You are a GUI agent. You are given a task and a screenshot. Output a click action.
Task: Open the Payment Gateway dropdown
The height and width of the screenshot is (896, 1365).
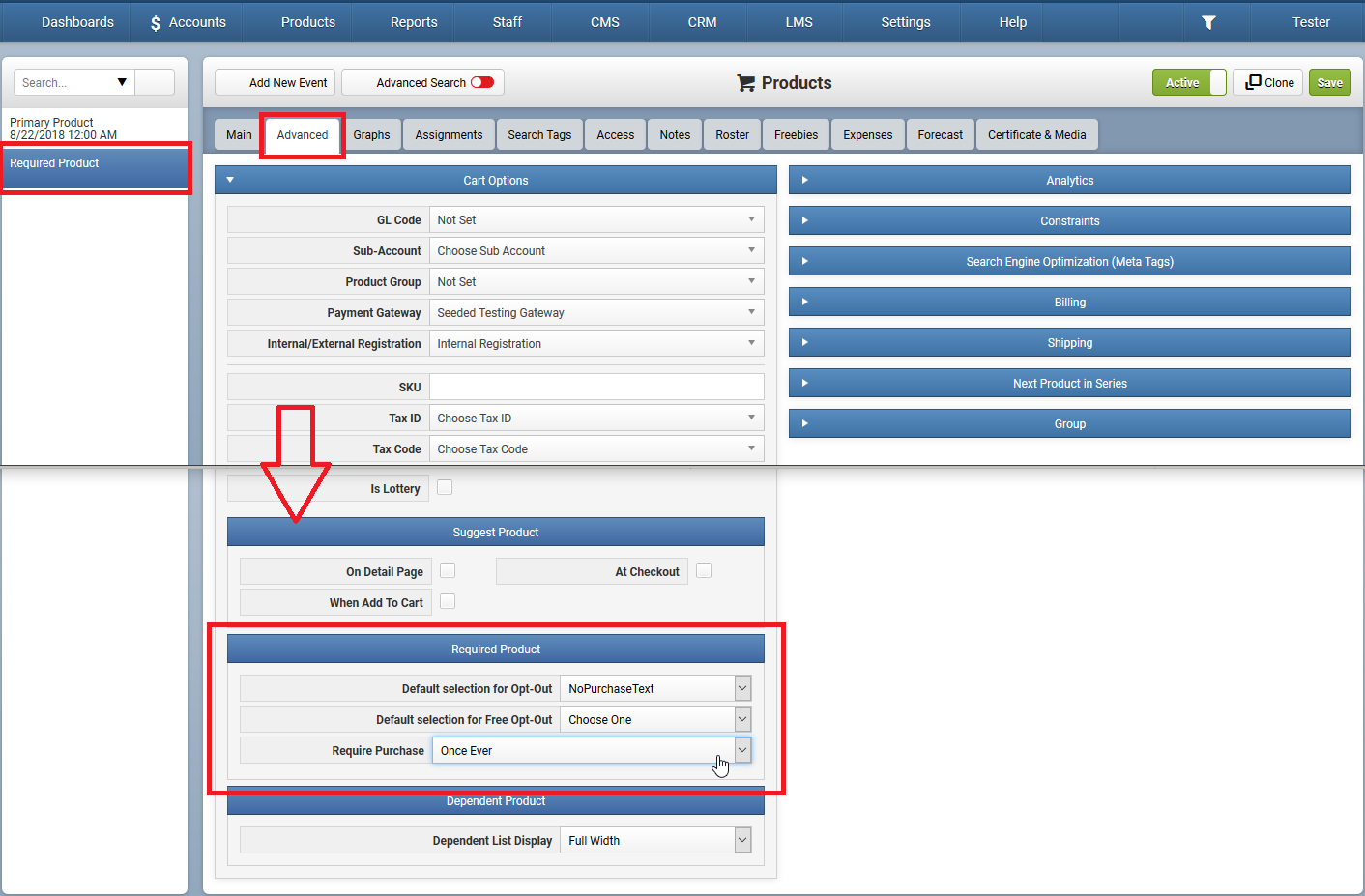596,312
